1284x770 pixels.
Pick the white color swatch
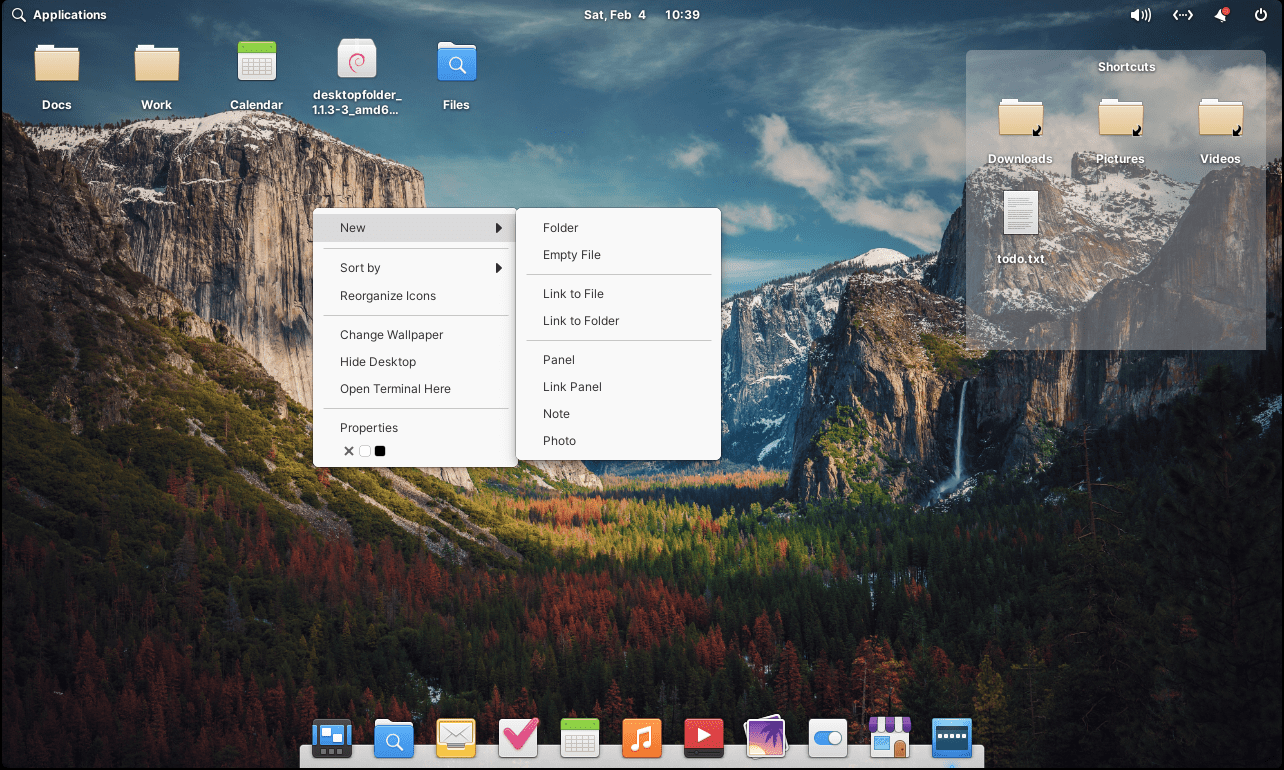[x=365, y=451]
